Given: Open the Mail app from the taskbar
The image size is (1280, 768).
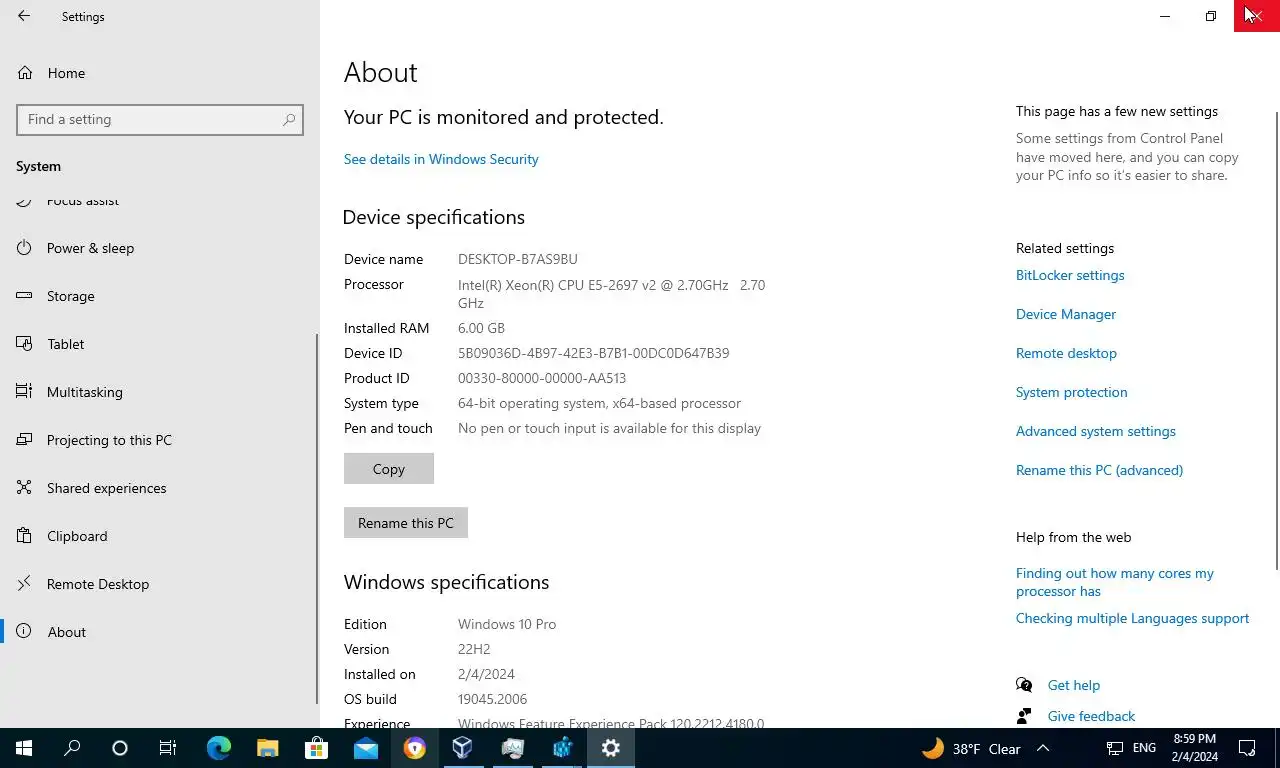Looking at the screenshot, I should 365,748.
